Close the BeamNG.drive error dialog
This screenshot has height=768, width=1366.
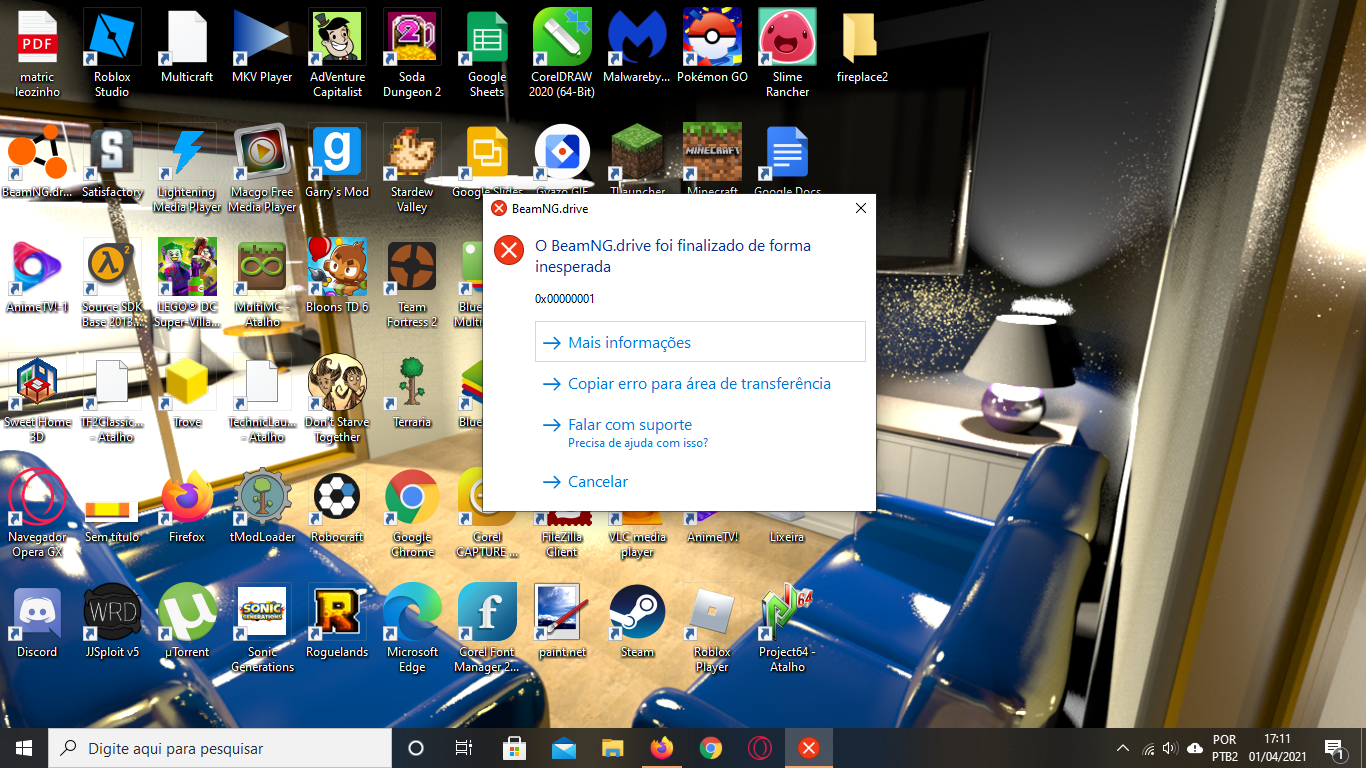860,208
